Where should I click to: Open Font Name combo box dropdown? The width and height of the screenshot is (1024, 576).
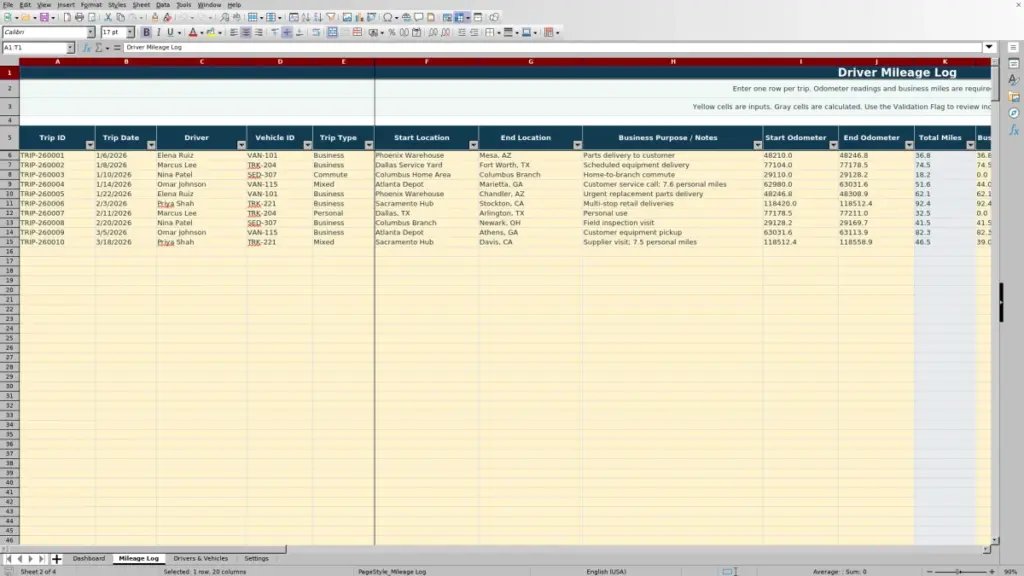pos(91,33)
